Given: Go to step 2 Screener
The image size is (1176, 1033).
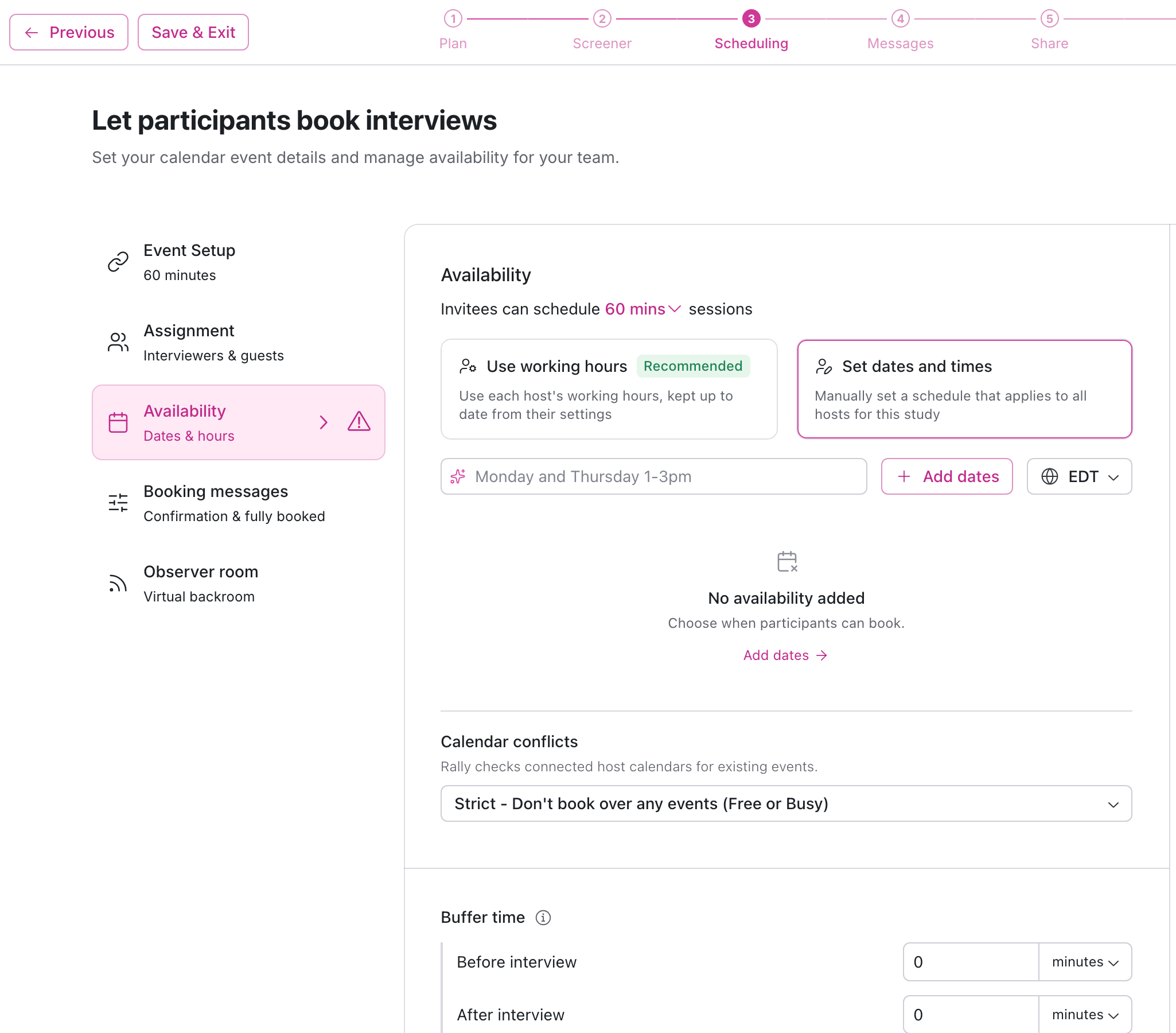Looking at the screenshot, I should (x=602, y=32).
